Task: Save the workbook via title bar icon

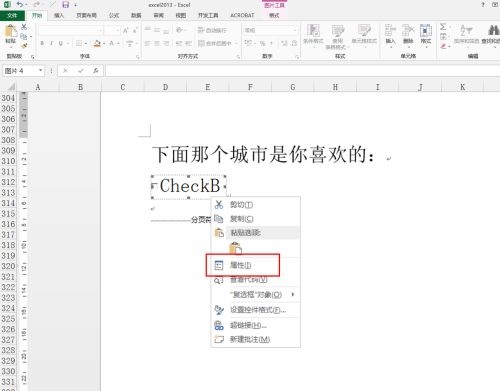Action: 66,5
